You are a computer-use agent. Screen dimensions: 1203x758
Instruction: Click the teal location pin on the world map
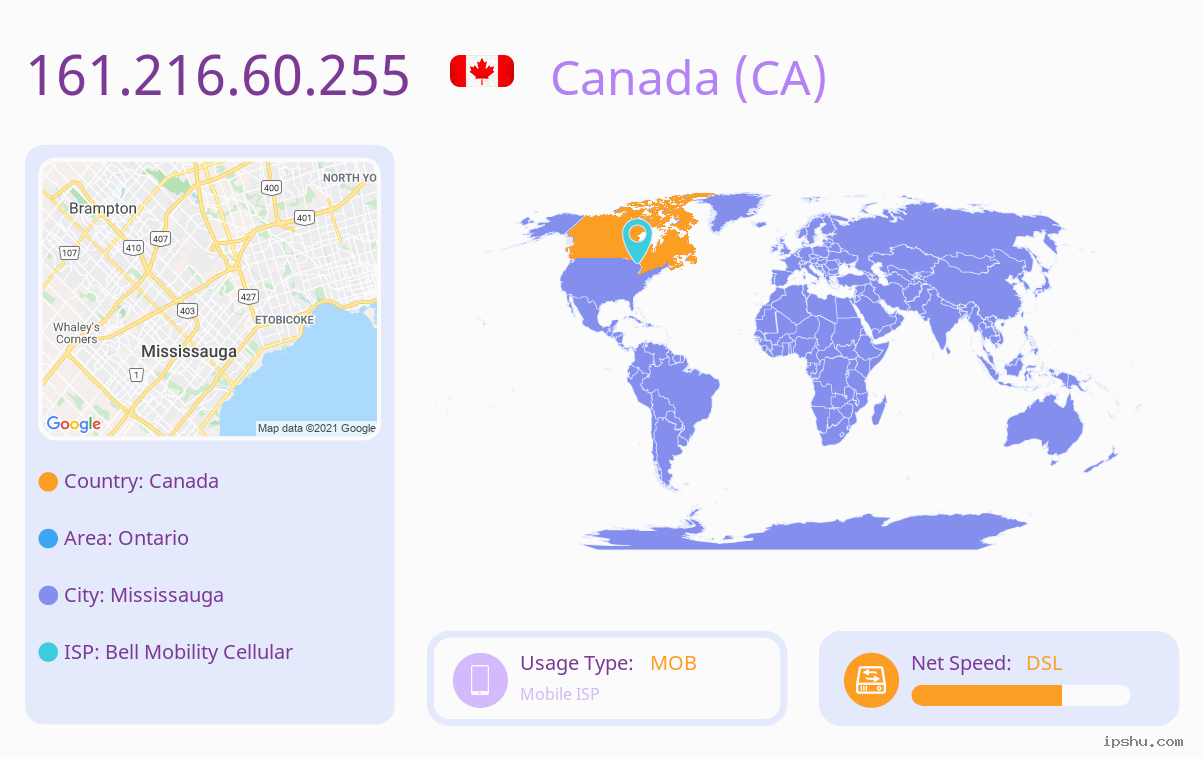coord(637,241)
